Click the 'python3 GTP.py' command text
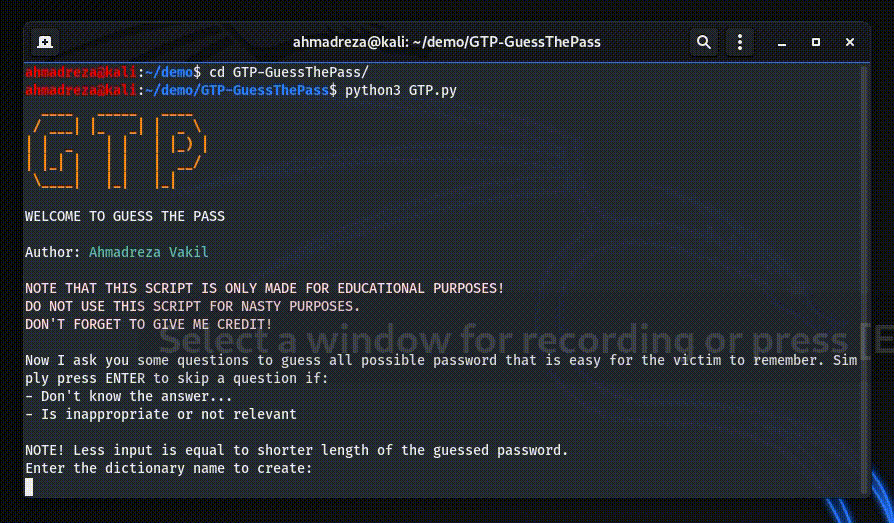Viewport: 894px width, 523px height. [x=401, y=91]
